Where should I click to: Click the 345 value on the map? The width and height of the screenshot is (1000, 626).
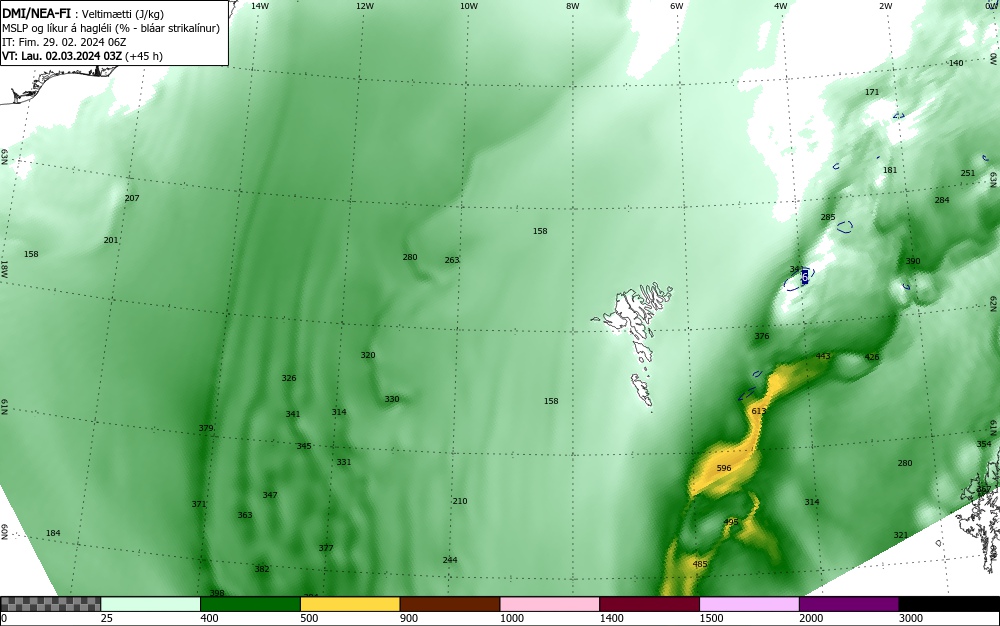pyautogui.click(x=304, y=446)
